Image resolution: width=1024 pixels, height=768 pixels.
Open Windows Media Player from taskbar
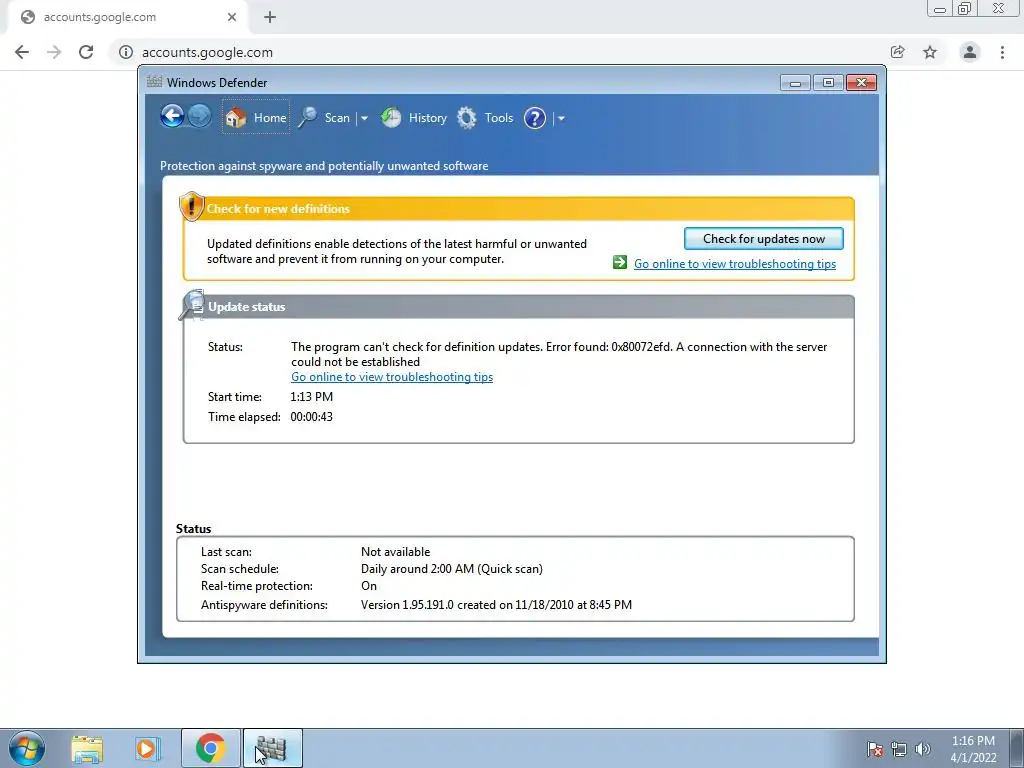point(148,748)
